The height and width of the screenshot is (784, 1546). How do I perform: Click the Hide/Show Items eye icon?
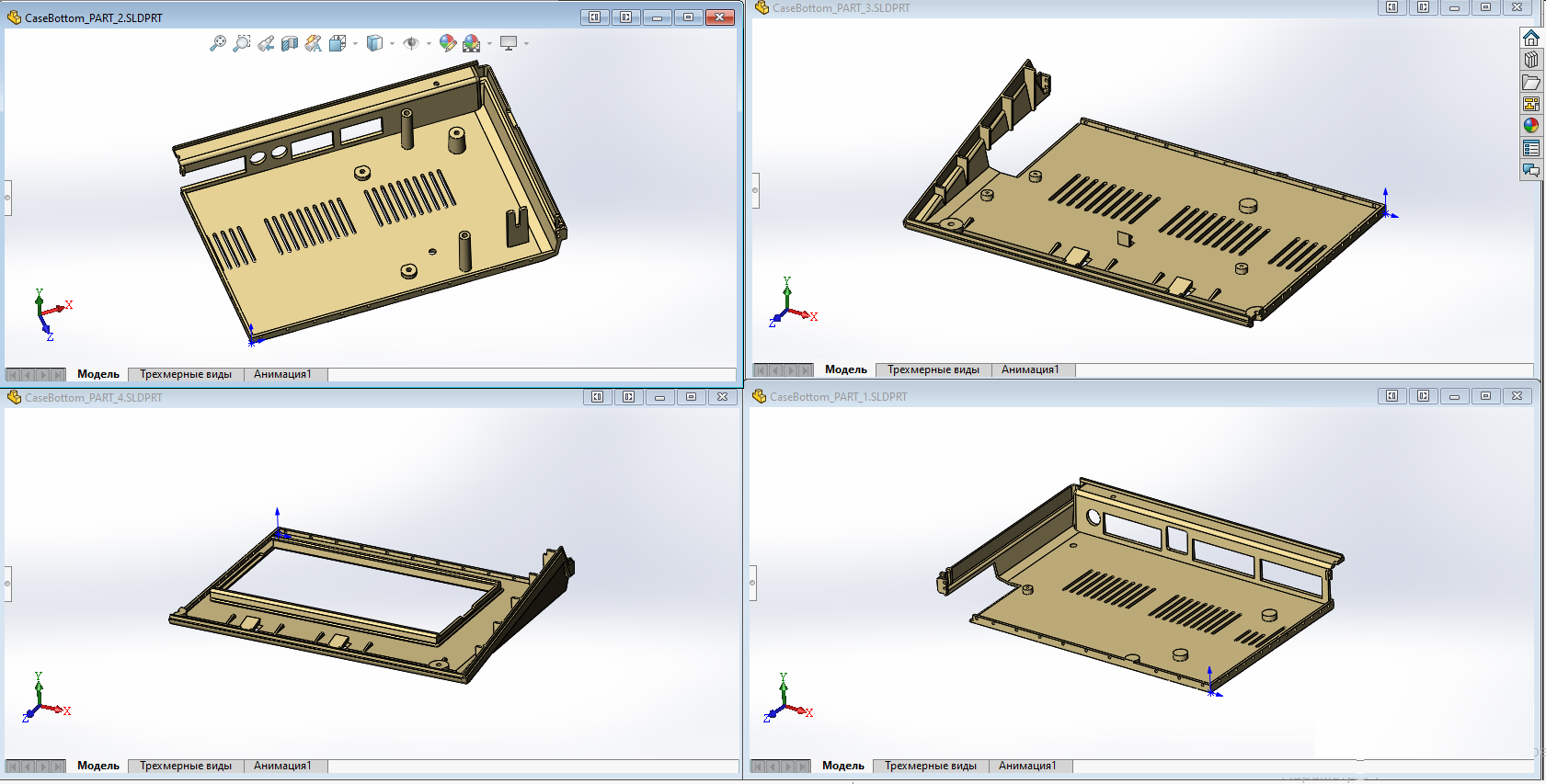tap(411, 43)
